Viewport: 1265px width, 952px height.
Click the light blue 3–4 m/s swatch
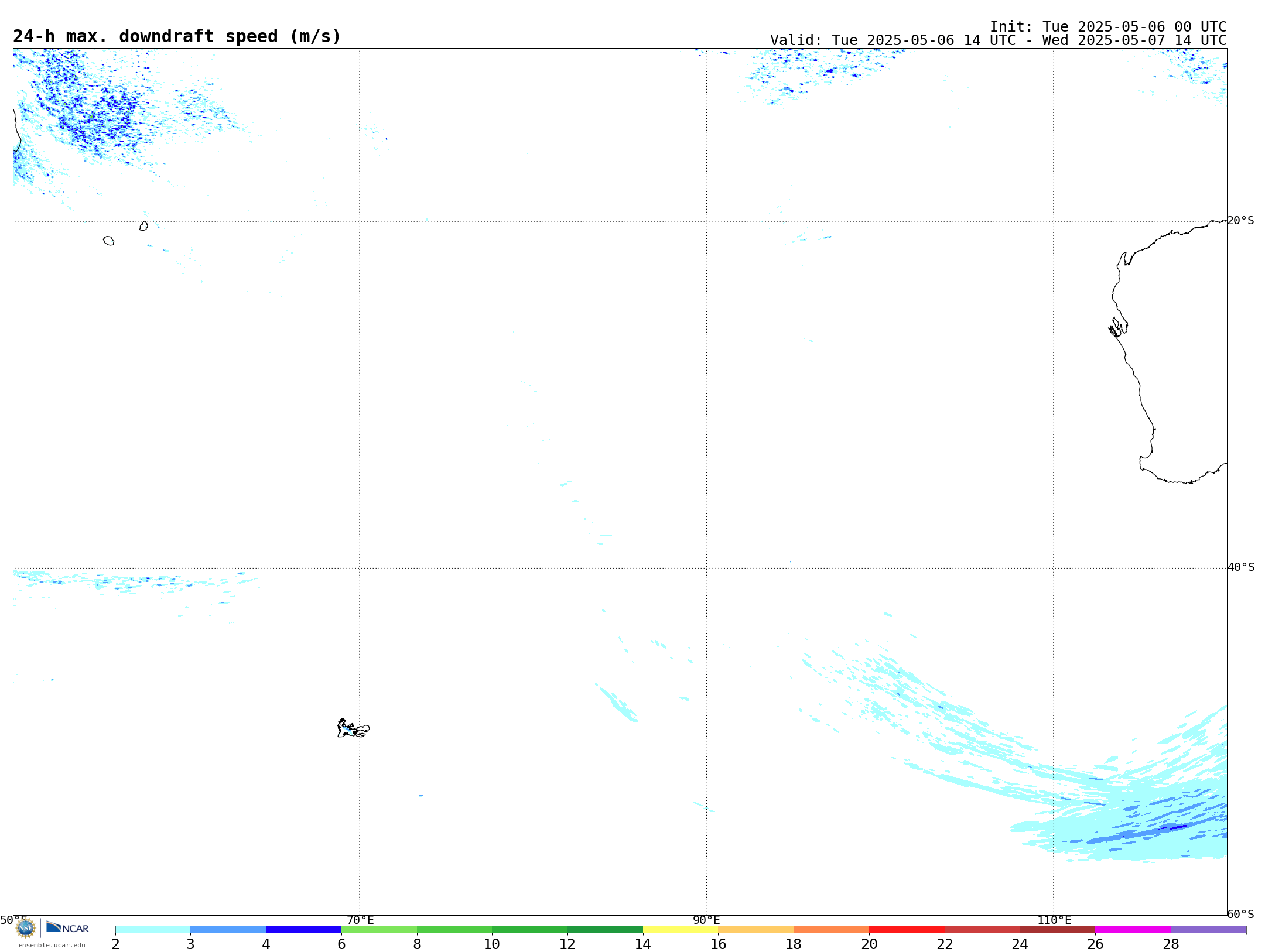click(x=228, y=930)
